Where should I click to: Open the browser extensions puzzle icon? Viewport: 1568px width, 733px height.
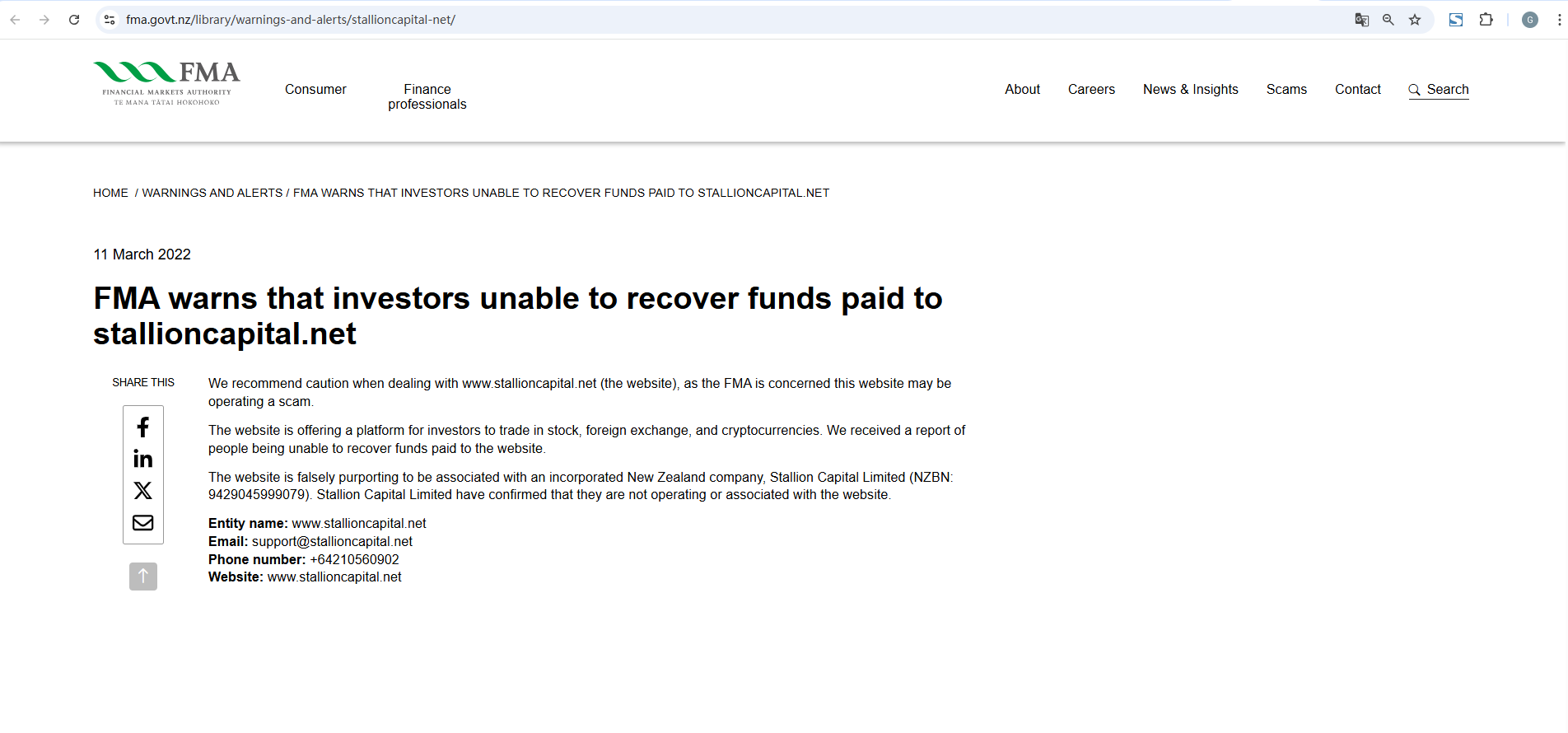1486,20
